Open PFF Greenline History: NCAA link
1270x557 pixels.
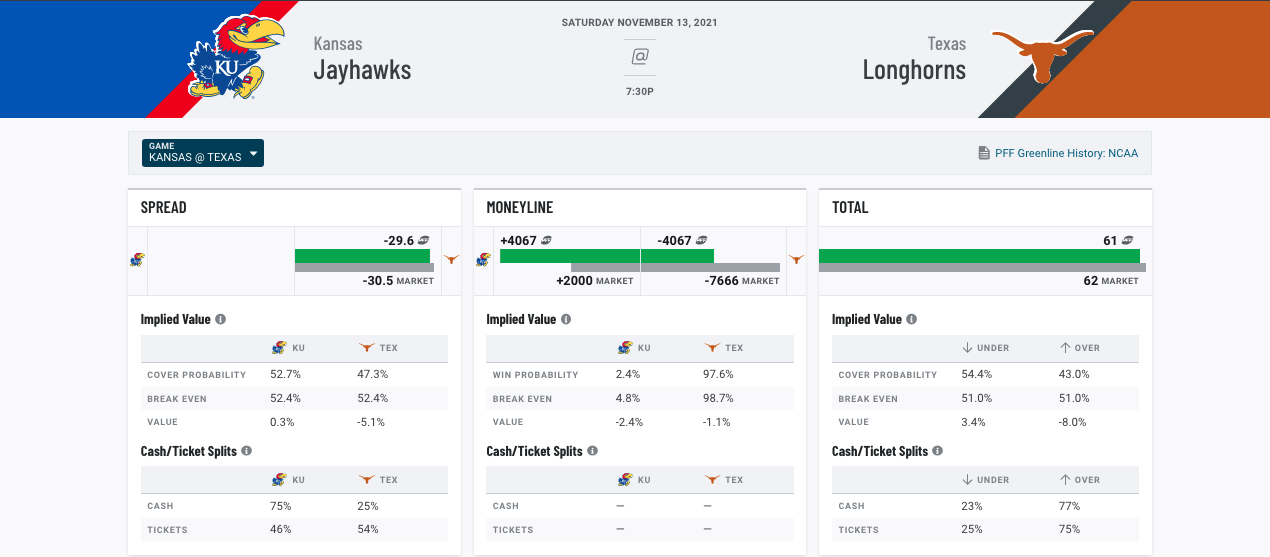[1066, 154]
